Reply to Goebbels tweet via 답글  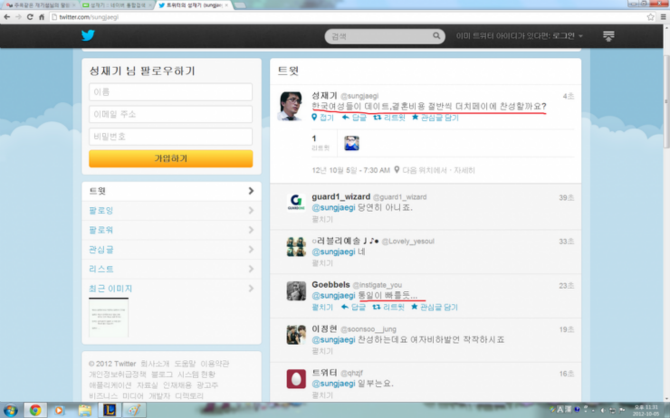353,307
